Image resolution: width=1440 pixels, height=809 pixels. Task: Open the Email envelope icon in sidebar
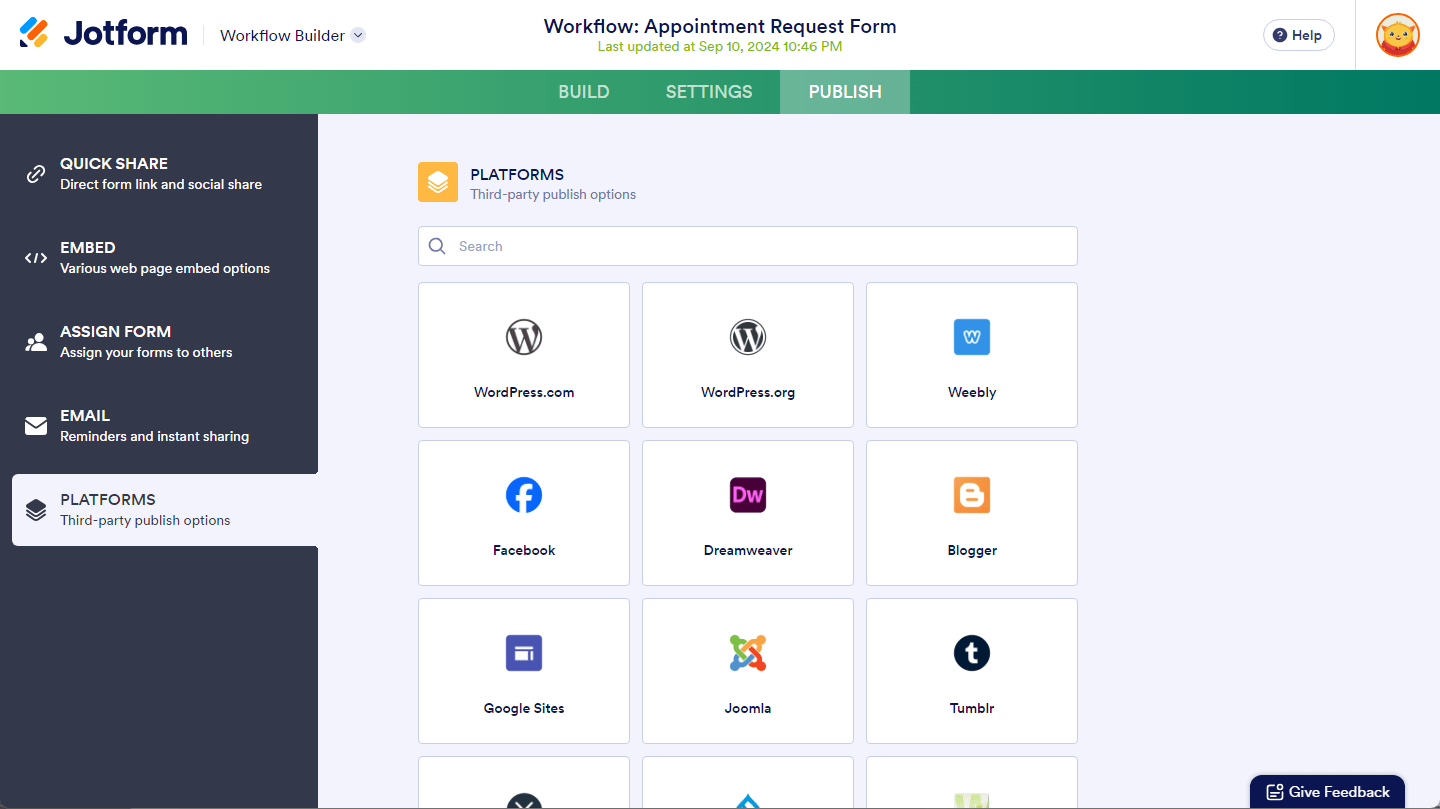[x=36, y=426]
